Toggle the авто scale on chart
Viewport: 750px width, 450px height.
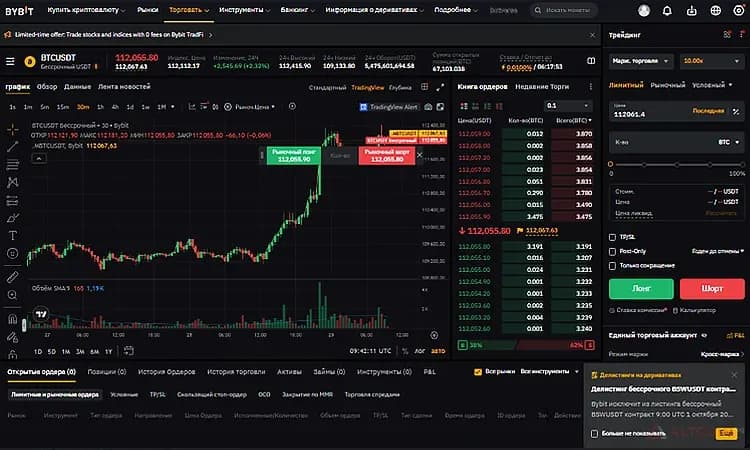(438, 351)
